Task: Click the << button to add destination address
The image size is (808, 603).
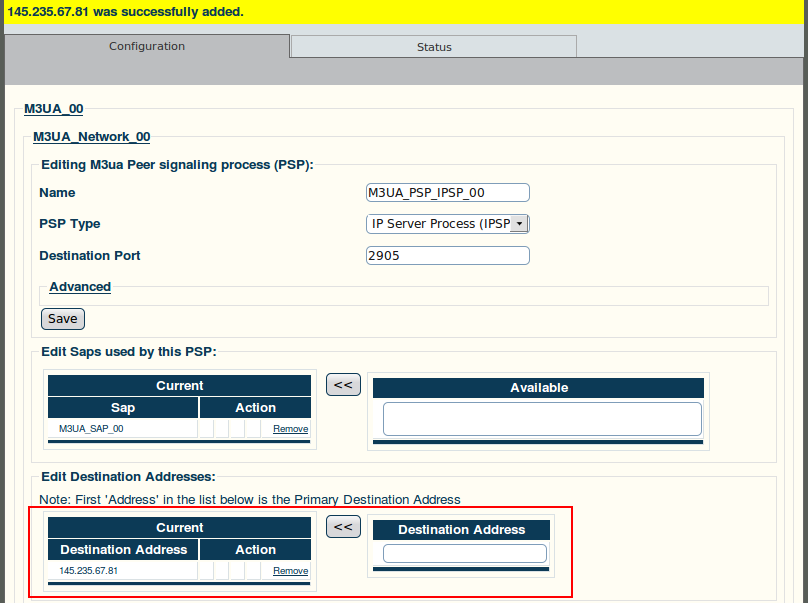Action: click(x=343, y=527)
